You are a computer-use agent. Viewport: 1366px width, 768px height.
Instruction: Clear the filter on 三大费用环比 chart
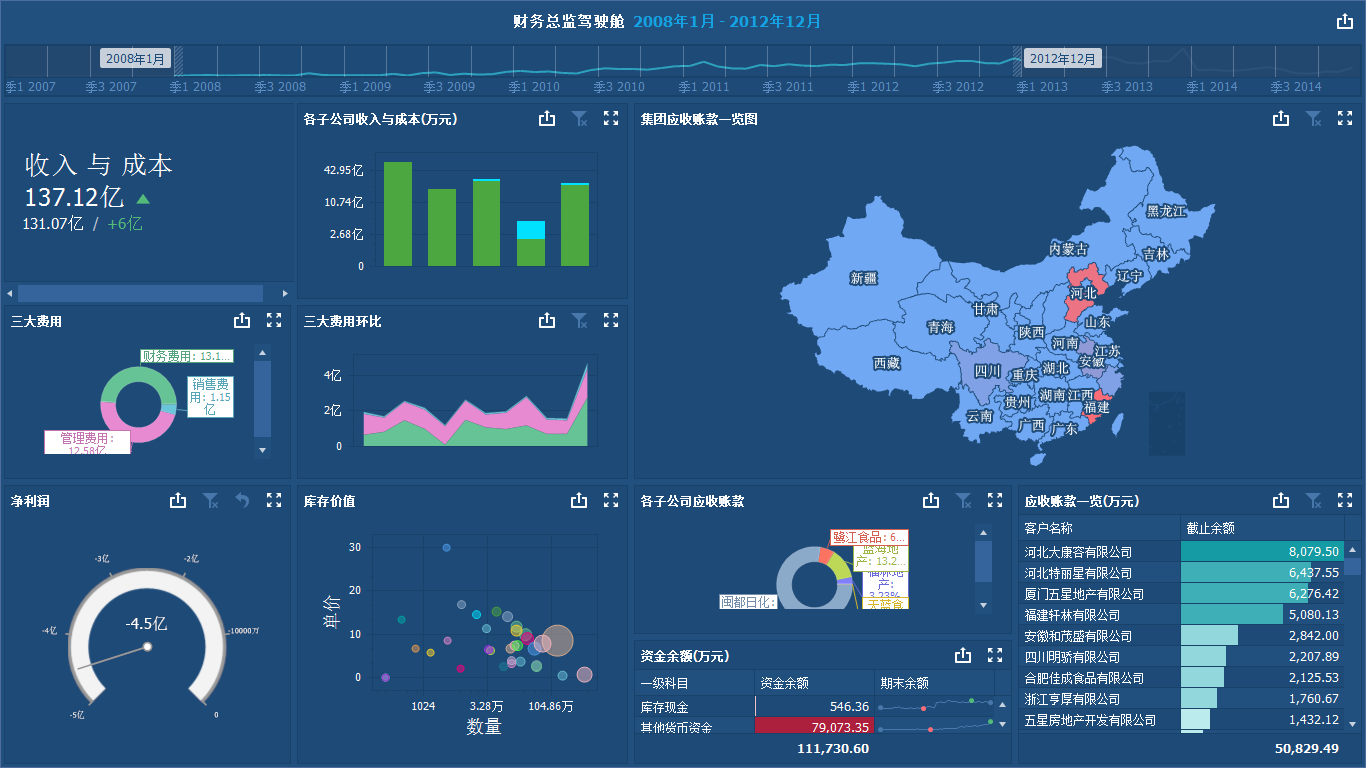click(579, 320)
